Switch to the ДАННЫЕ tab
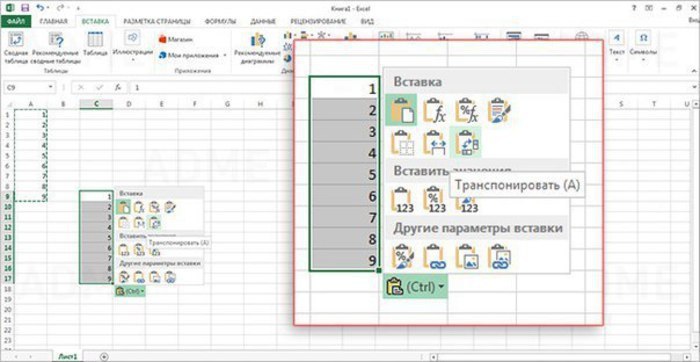Viewport: 700px width, 362px height. pos(263,21)
